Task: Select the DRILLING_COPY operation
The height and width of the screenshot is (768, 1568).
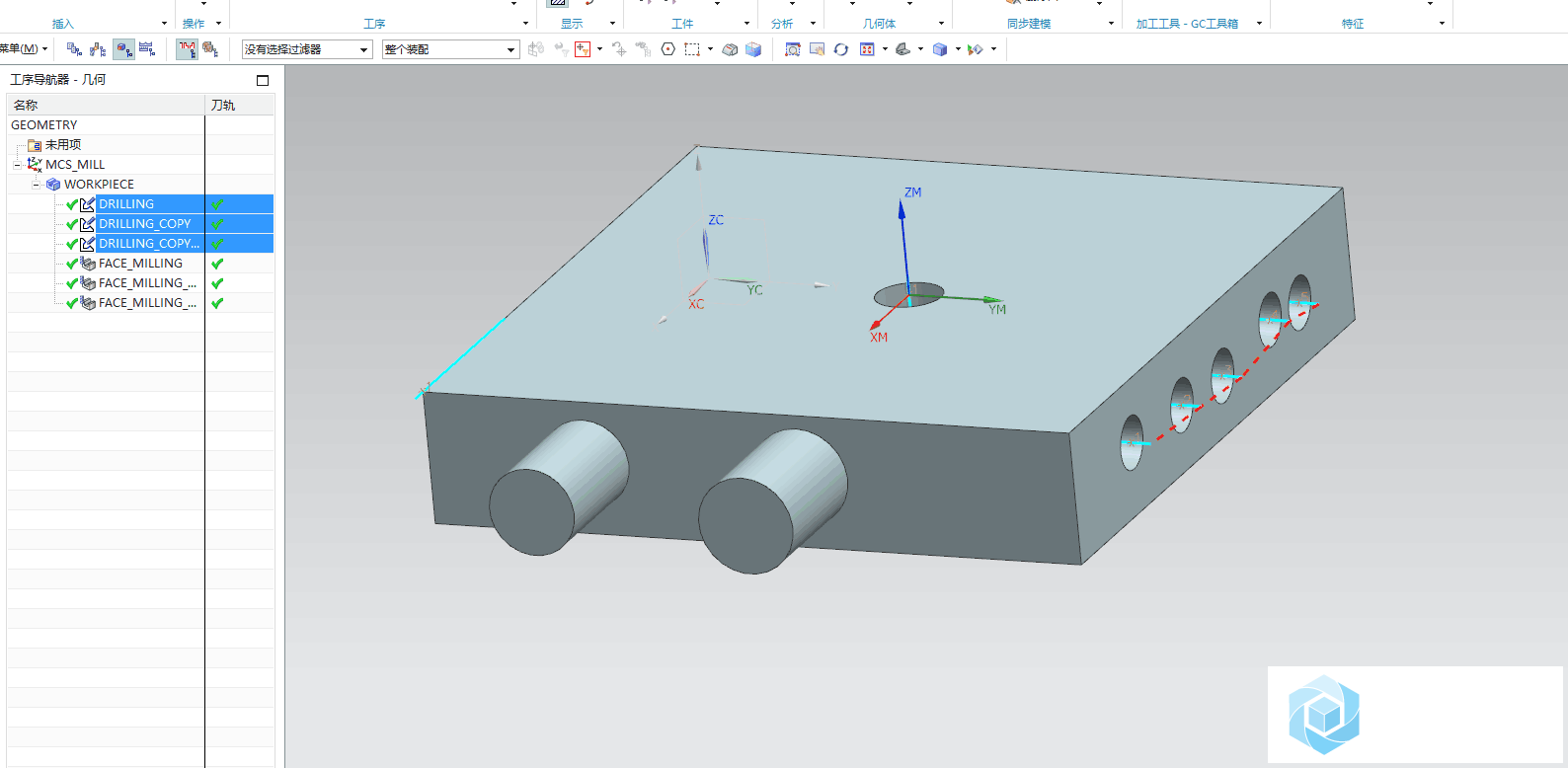Action: point(145,224)
